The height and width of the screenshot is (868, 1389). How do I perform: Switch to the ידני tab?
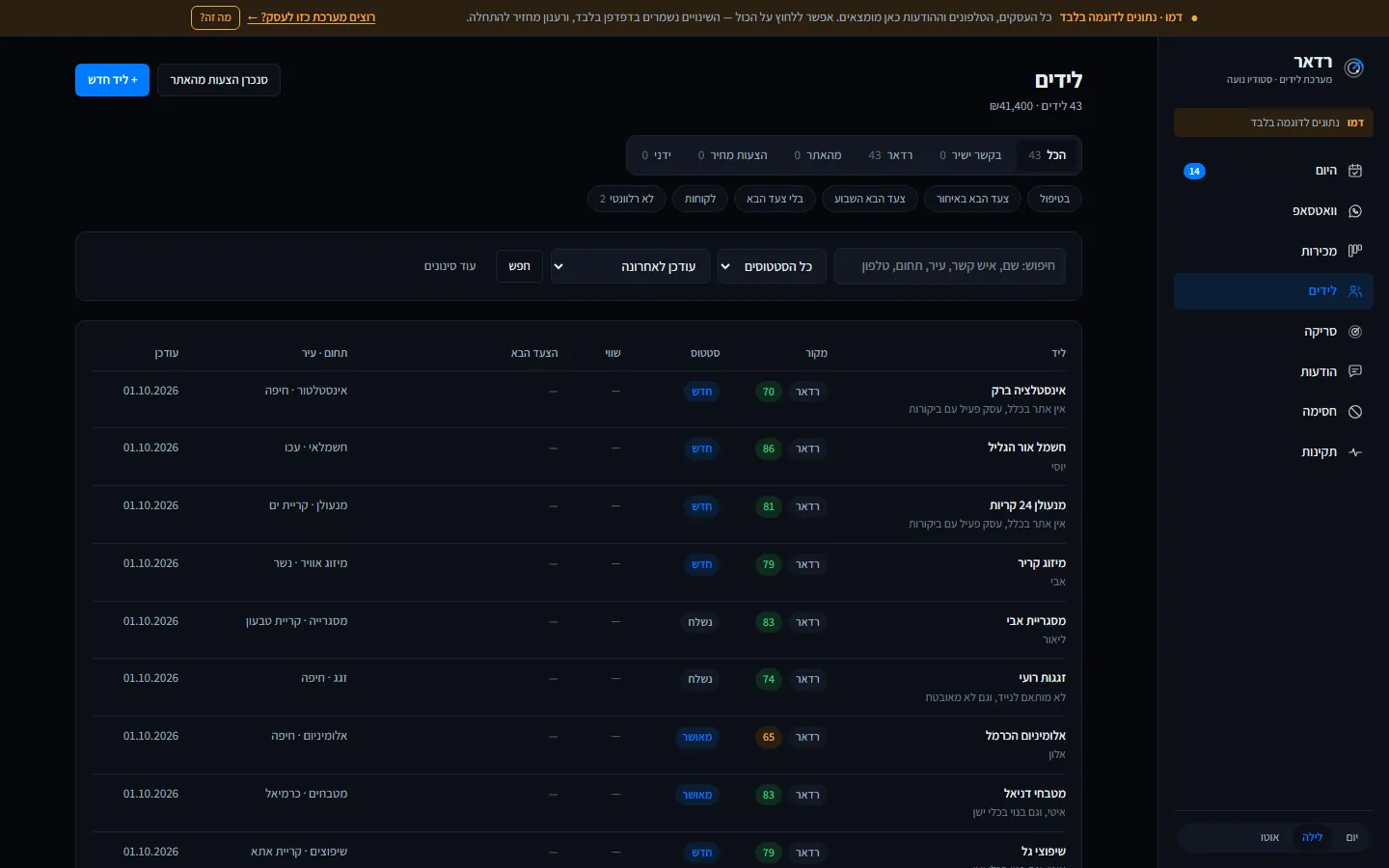pos(657,155)
